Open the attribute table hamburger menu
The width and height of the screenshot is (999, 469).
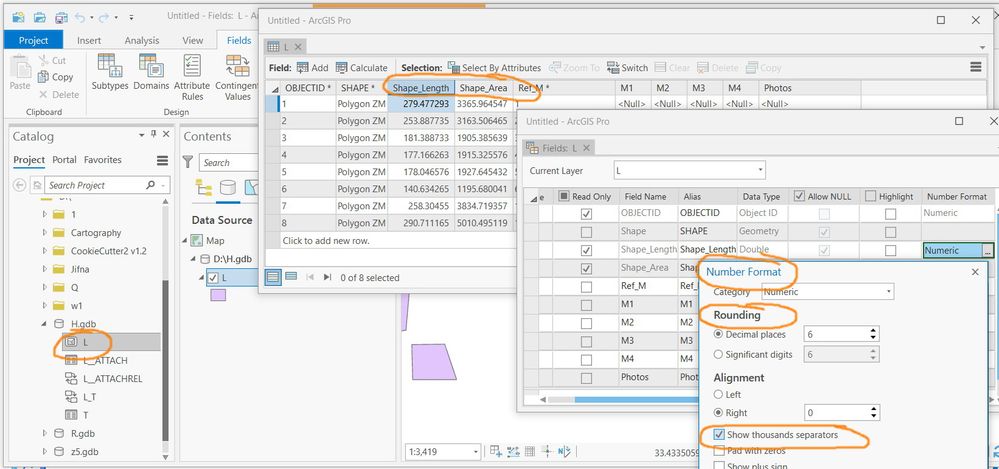(975, 67)
